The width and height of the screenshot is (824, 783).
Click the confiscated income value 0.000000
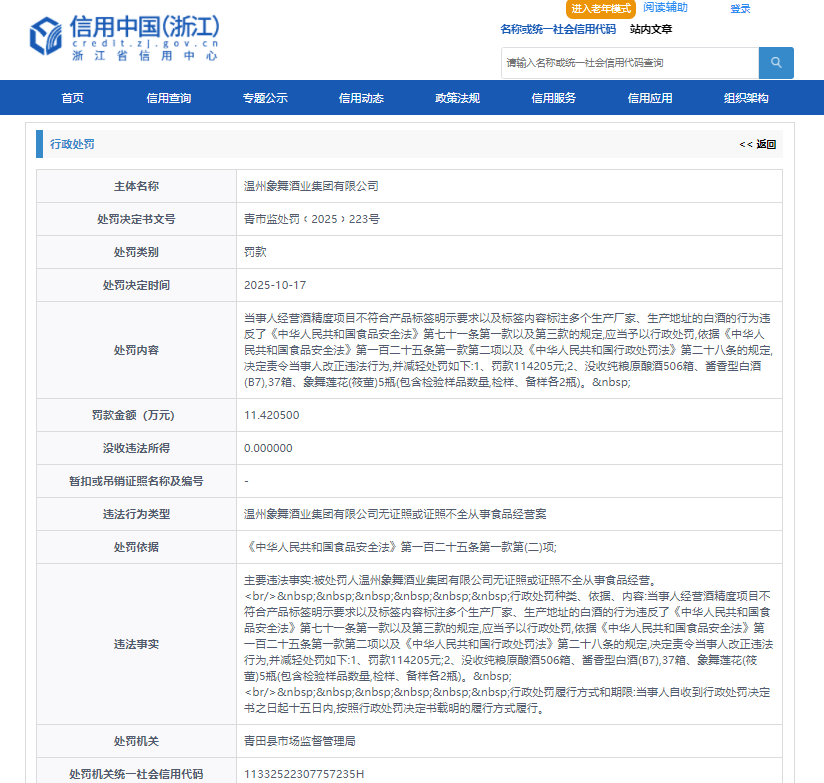pos(268,448)
